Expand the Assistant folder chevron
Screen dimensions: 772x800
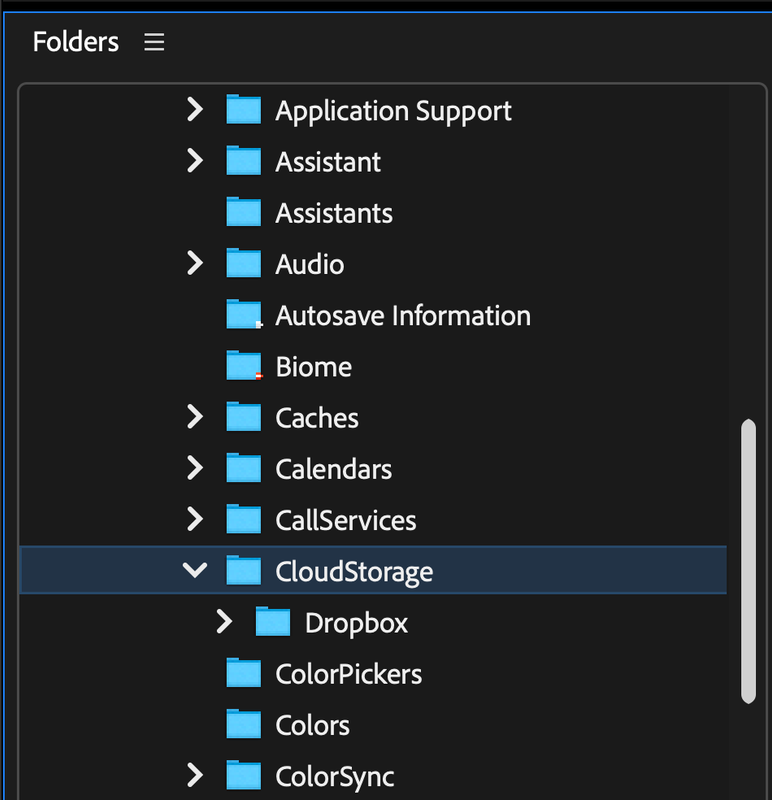pos(195,161)
